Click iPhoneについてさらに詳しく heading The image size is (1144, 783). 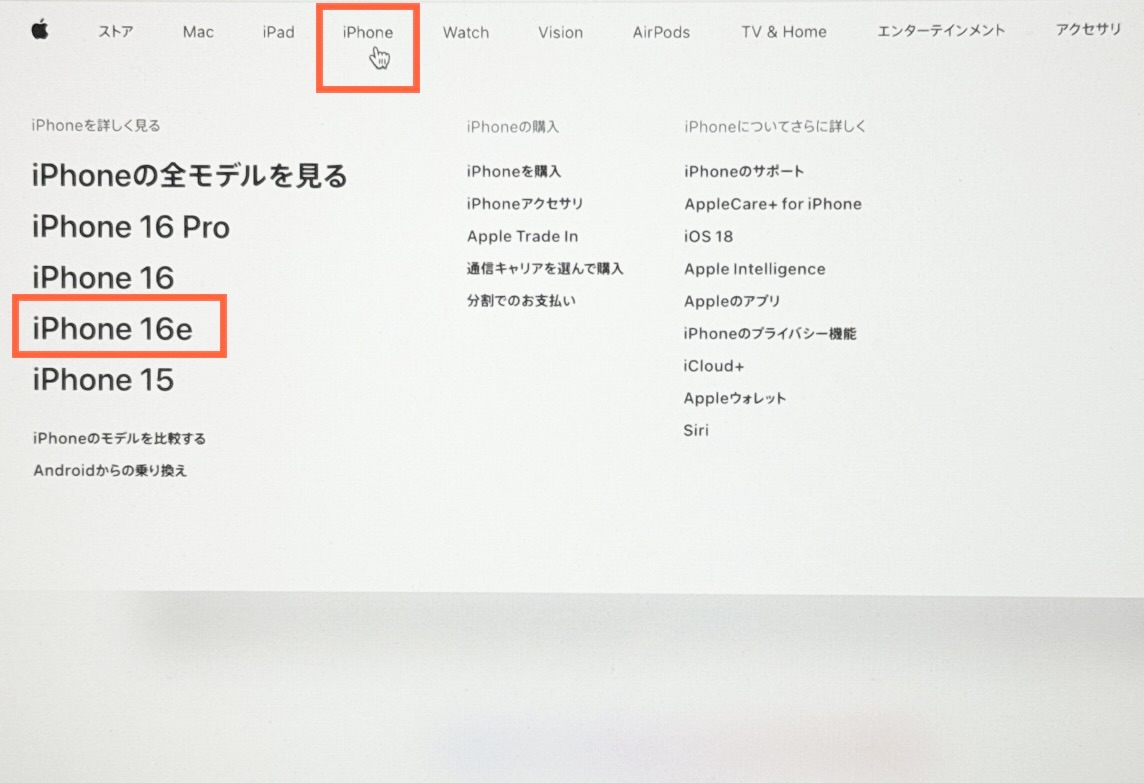click(x=775, y=126)
